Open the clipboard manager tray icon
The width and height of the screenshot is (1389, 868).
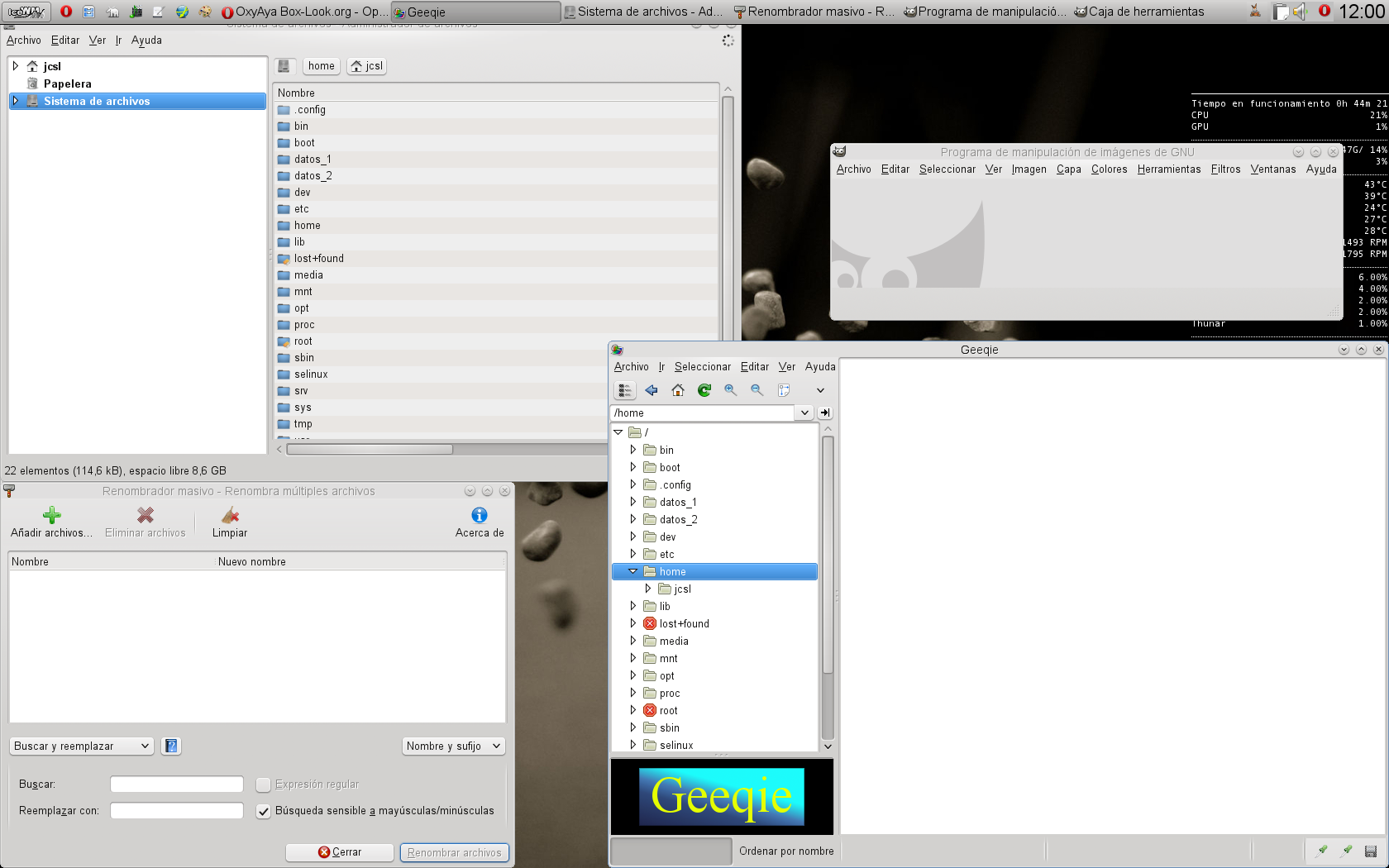point(1281,12)
